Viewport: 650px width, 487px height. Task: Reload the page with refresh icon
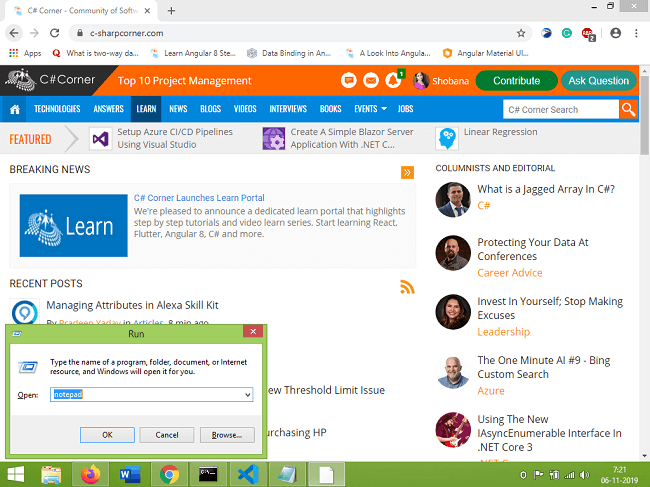point(54,33)
